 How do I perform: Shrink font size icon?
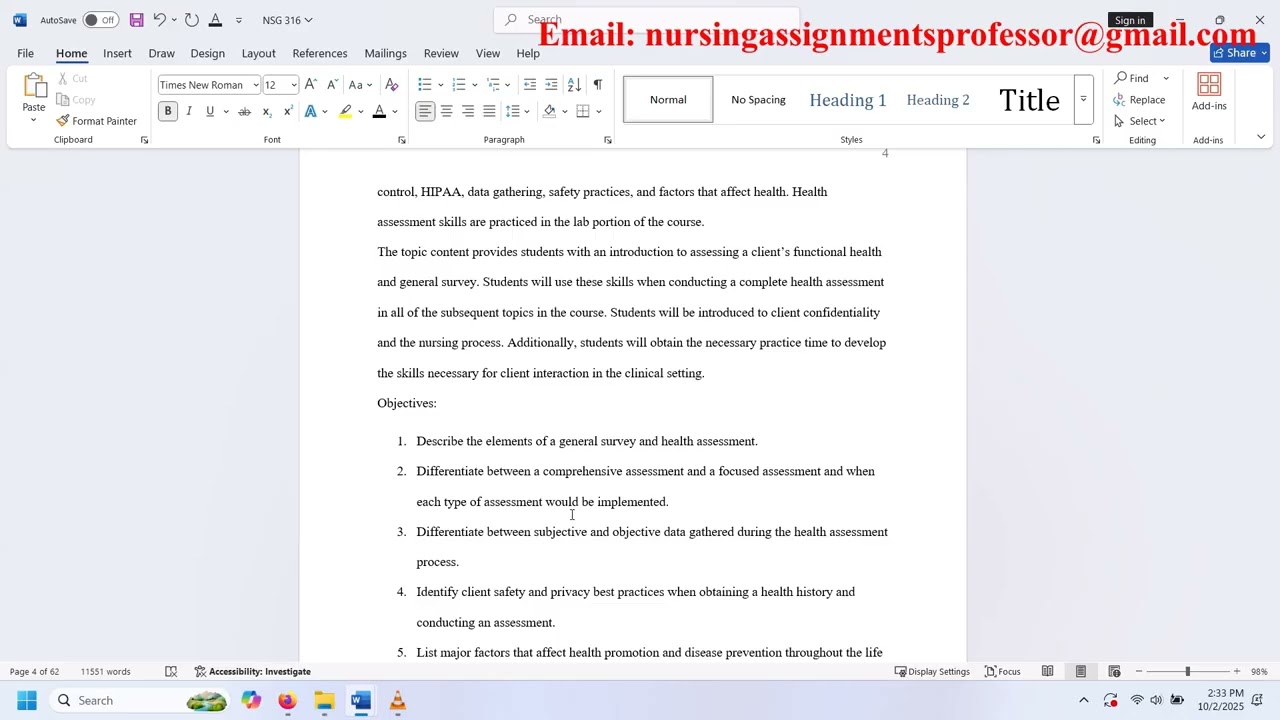tap(332, 85)
